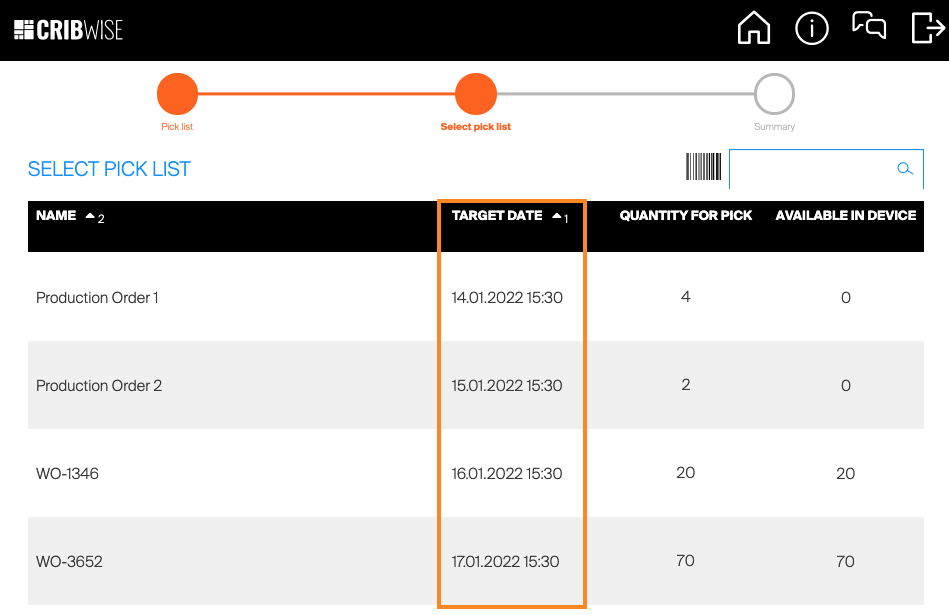Viewport: 949px width, 615px height.
Task: Click the Select pick list step circle
Action: click(x=476, y=95)
